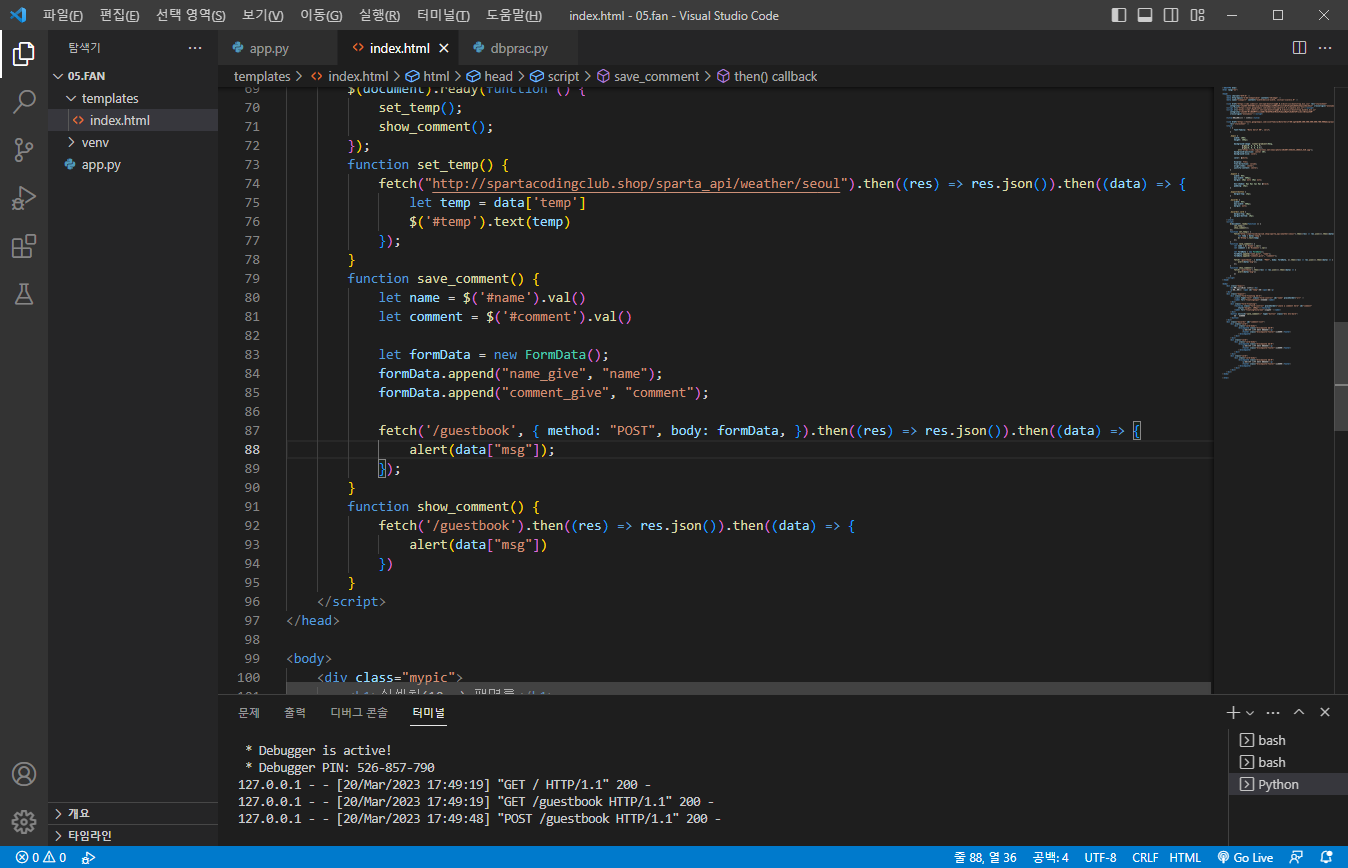Create a new terminal with the plus icon
This screenshot has height=868, width=1348.
pos(1233,712)
